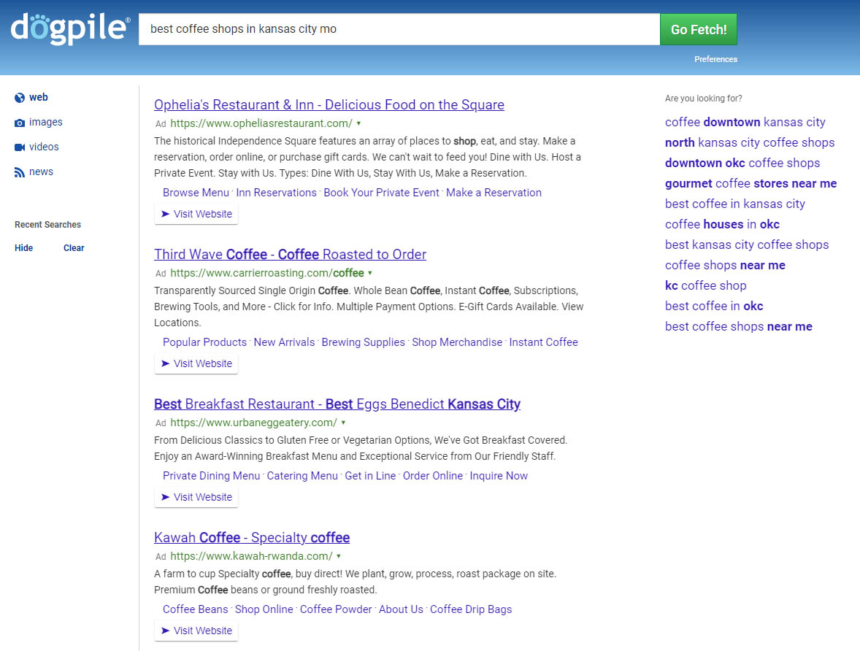The height and width of the screenshot is (651, 860).
Task: Select the web globe icon
Action: (19, 98)
